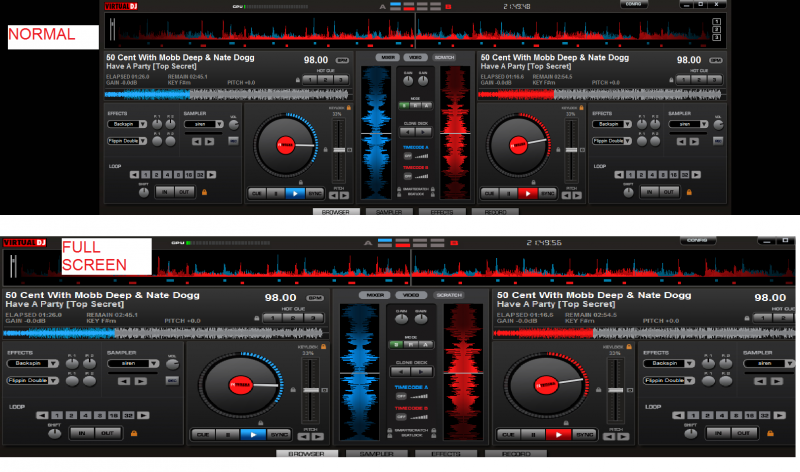Click the left deck CUE button in the normal window
Screen dimensions: 800x472
(257, 193)
